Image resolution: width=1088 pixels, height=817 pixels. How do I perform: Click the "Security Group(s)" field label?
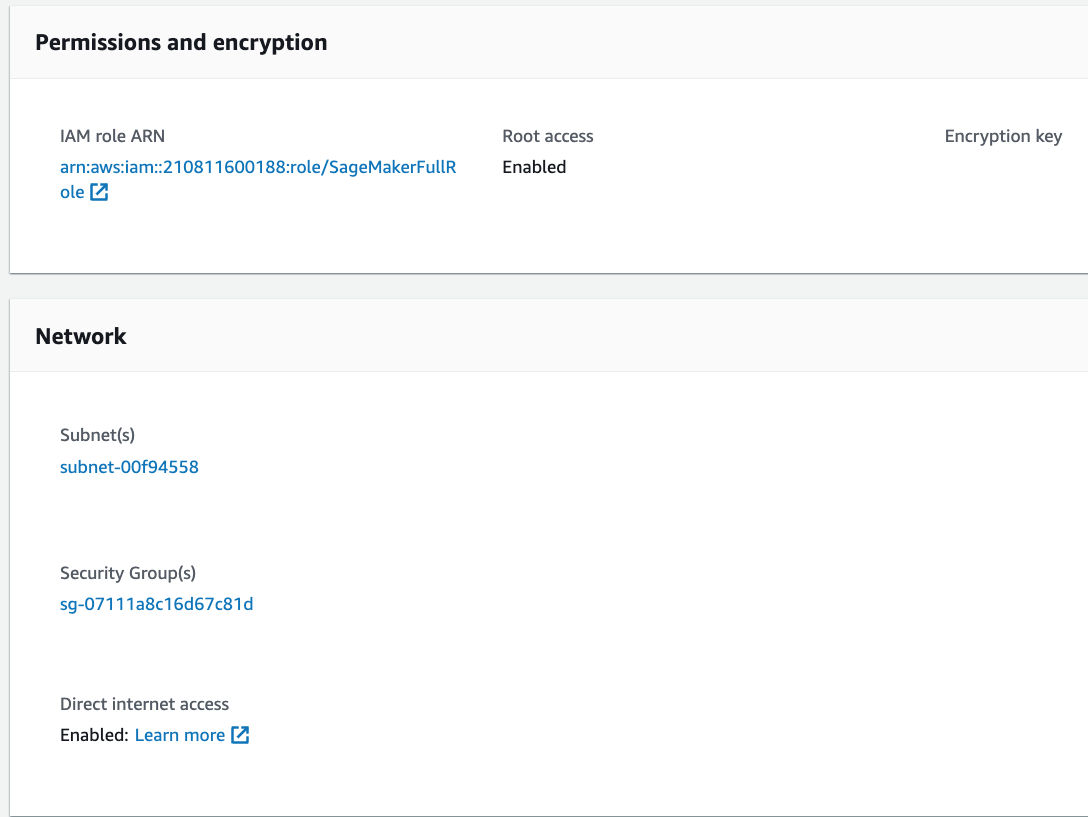click(x=128, y=573)
